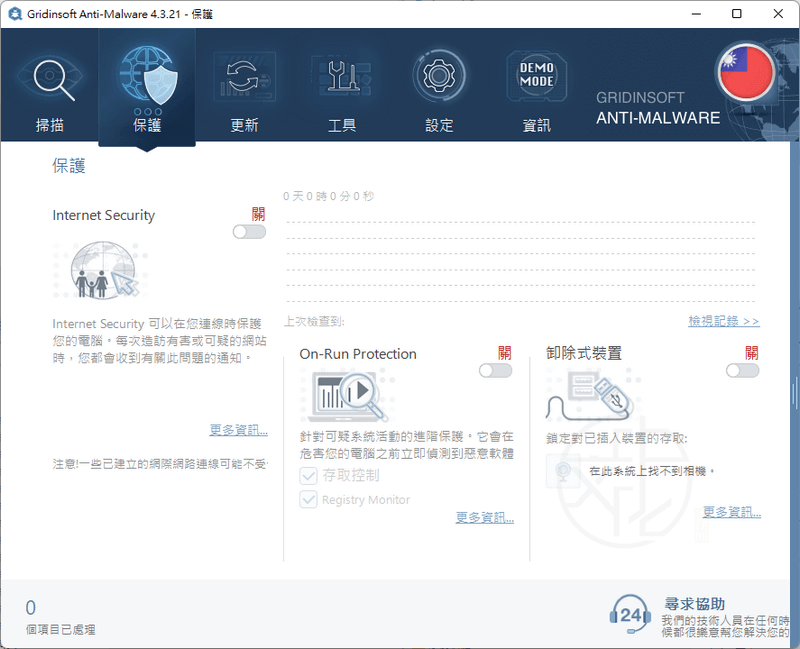Click the 注意! network connections notice

click(160, 464)
